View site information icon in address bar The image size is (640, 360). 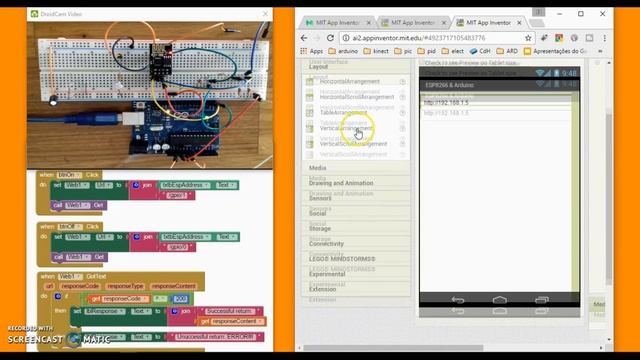click(x=346, y=38)
